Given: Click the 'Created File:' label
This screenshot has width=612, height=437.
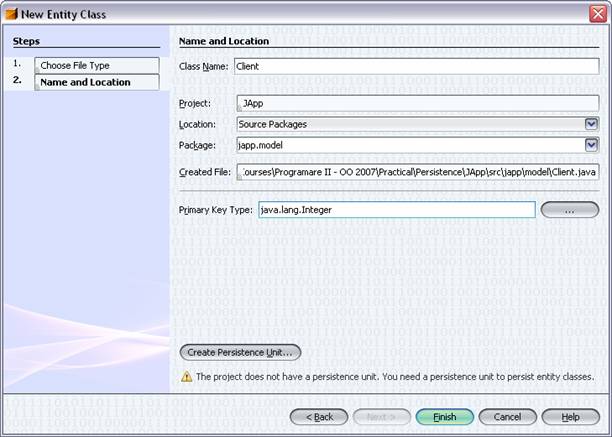Looking at the screenshot, I should 205,172.
